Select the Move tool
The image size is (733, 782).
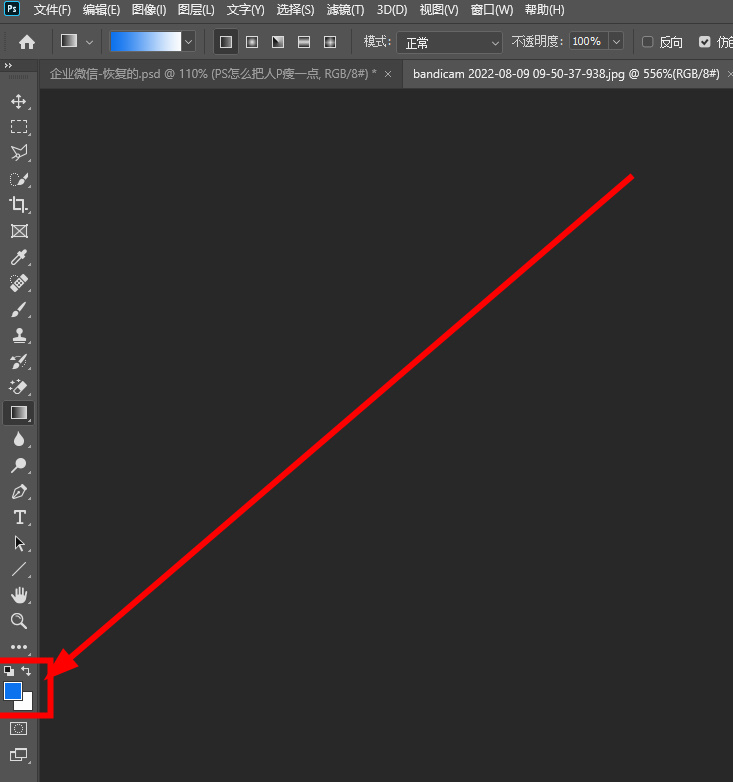pyautogui.click(x=18, y=101)
